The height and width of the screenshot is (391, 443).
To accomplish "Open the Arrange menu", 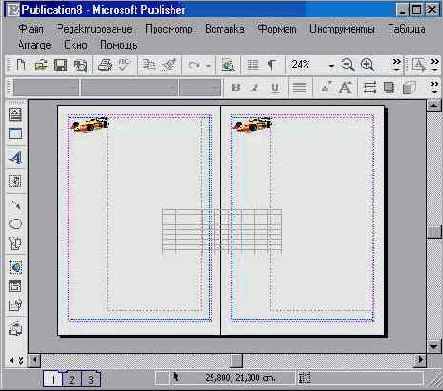I will [35, 45].
